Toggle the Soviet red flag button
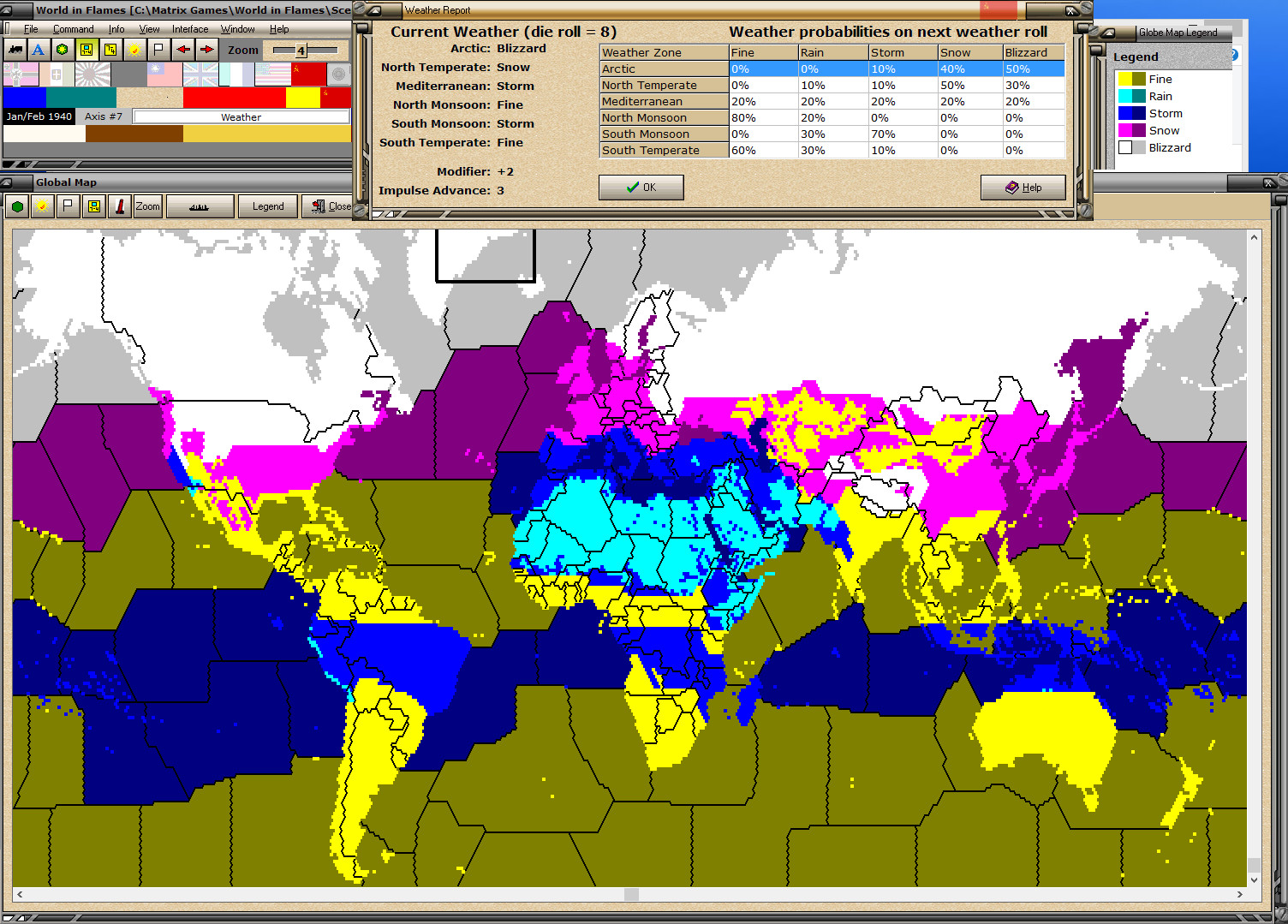Screen dimensions: 1288x924 [x=307, y=74]
